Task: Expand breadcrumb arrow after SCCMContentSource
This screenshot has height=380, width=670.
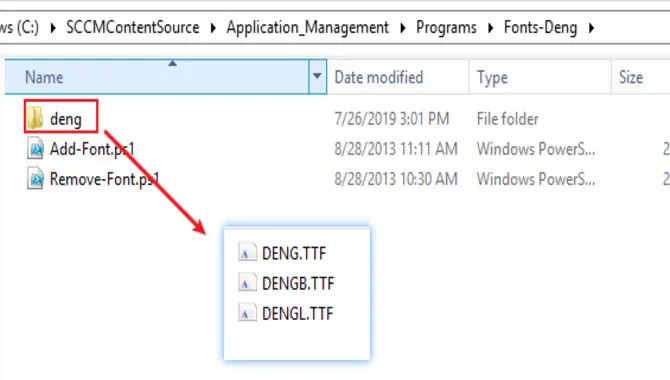Action: 213,28
